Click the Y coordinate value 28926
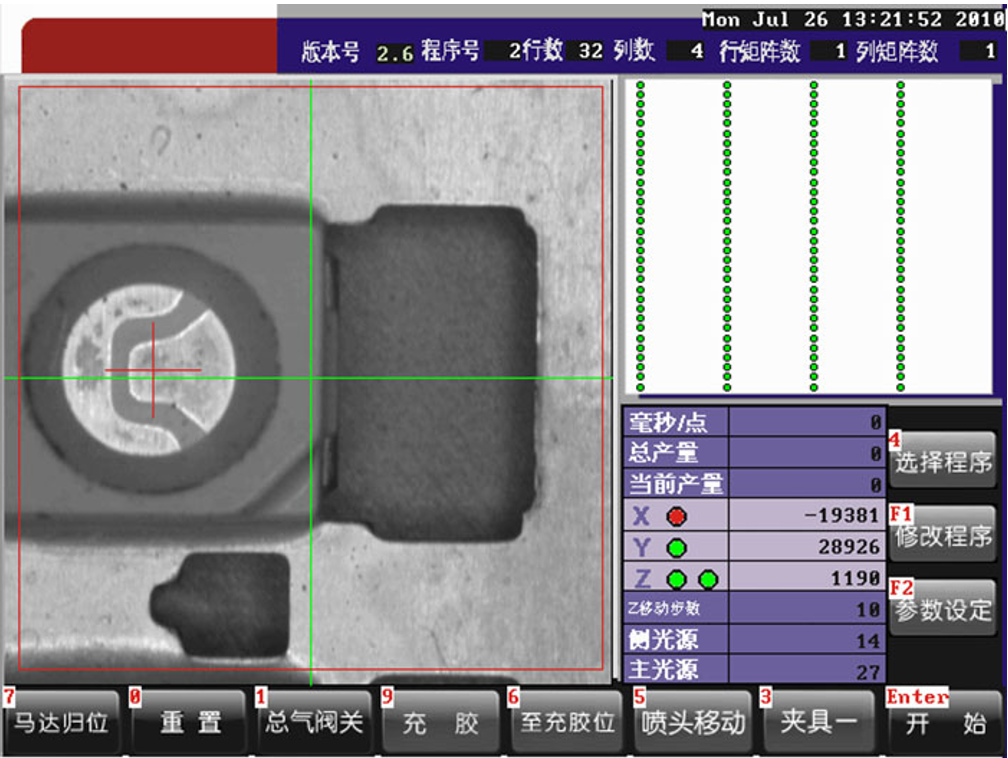 coord(849,546)
